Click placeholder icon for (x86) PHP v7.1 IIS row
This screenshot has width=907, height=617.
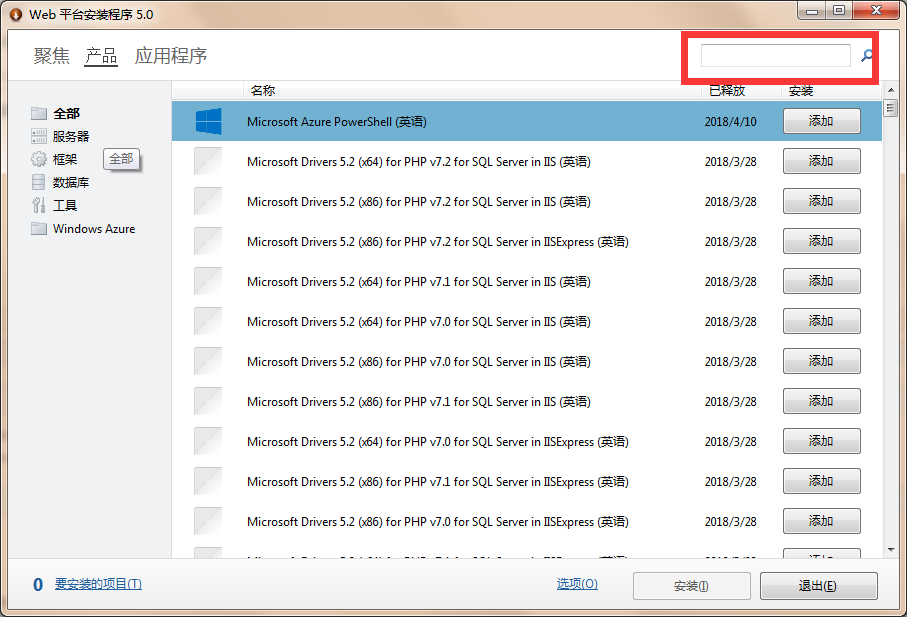pos(208,401)
